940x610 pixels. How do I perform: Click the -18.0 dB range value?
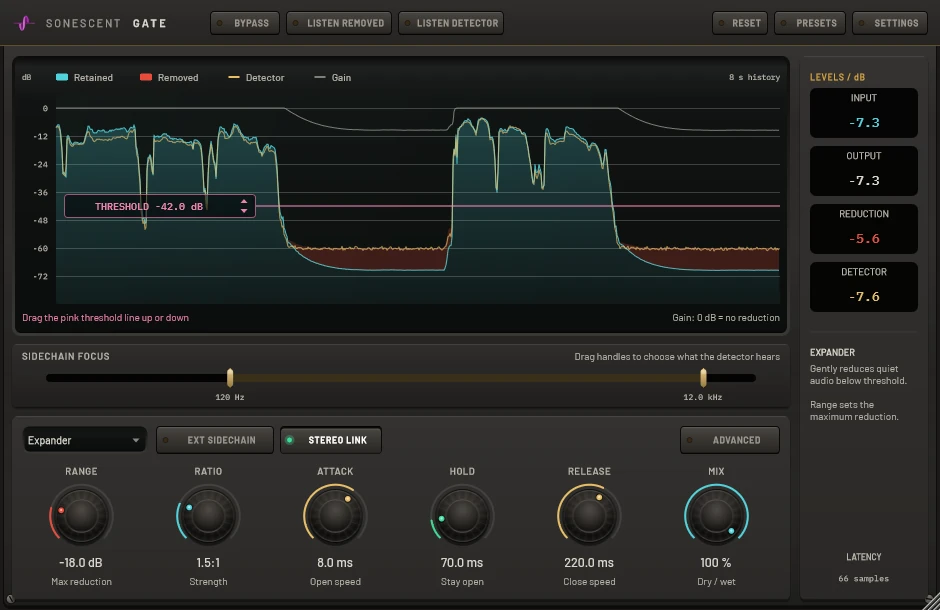tap(81, 563)
